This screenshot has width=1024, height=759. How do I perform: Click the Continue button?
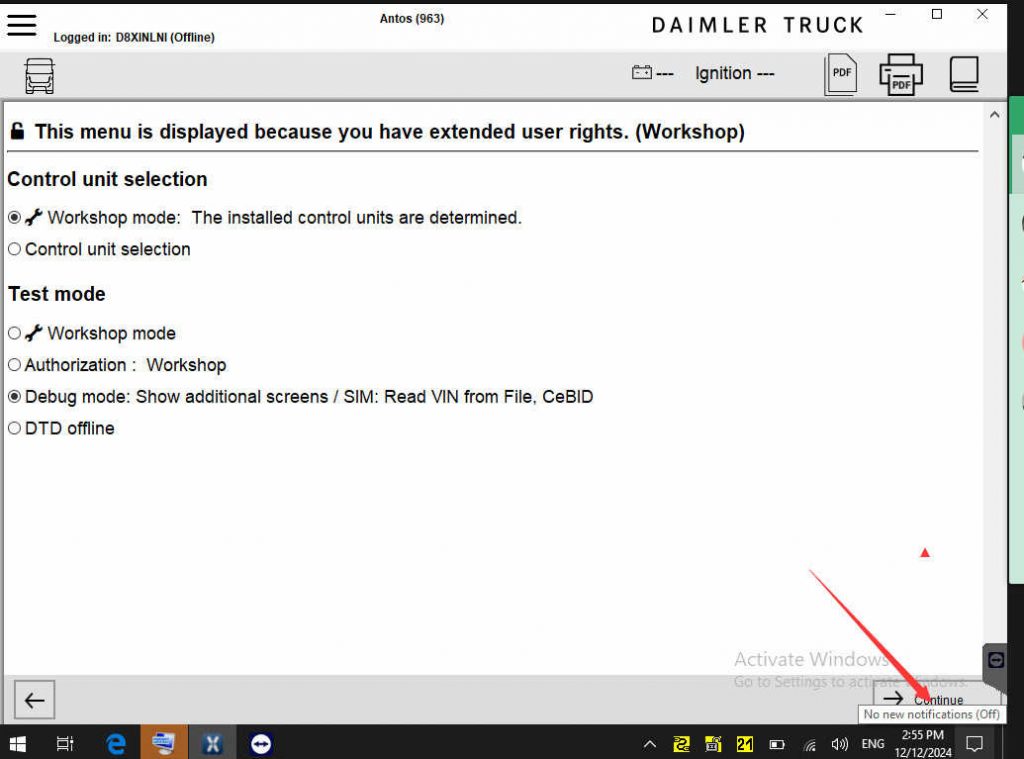936,699
